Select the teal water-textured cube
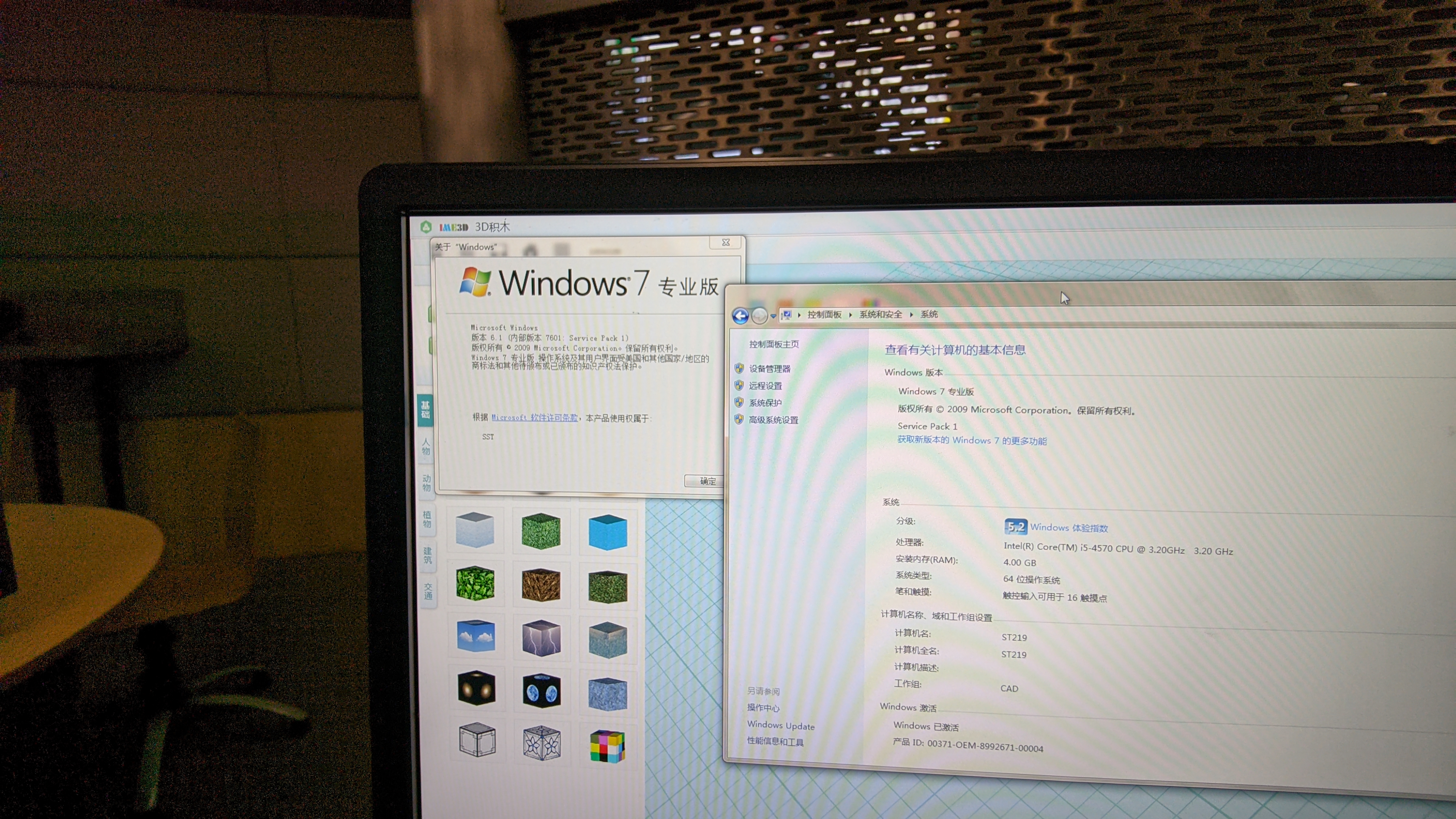This screenshot has height=819, width=1456. [x=608, y=640]
